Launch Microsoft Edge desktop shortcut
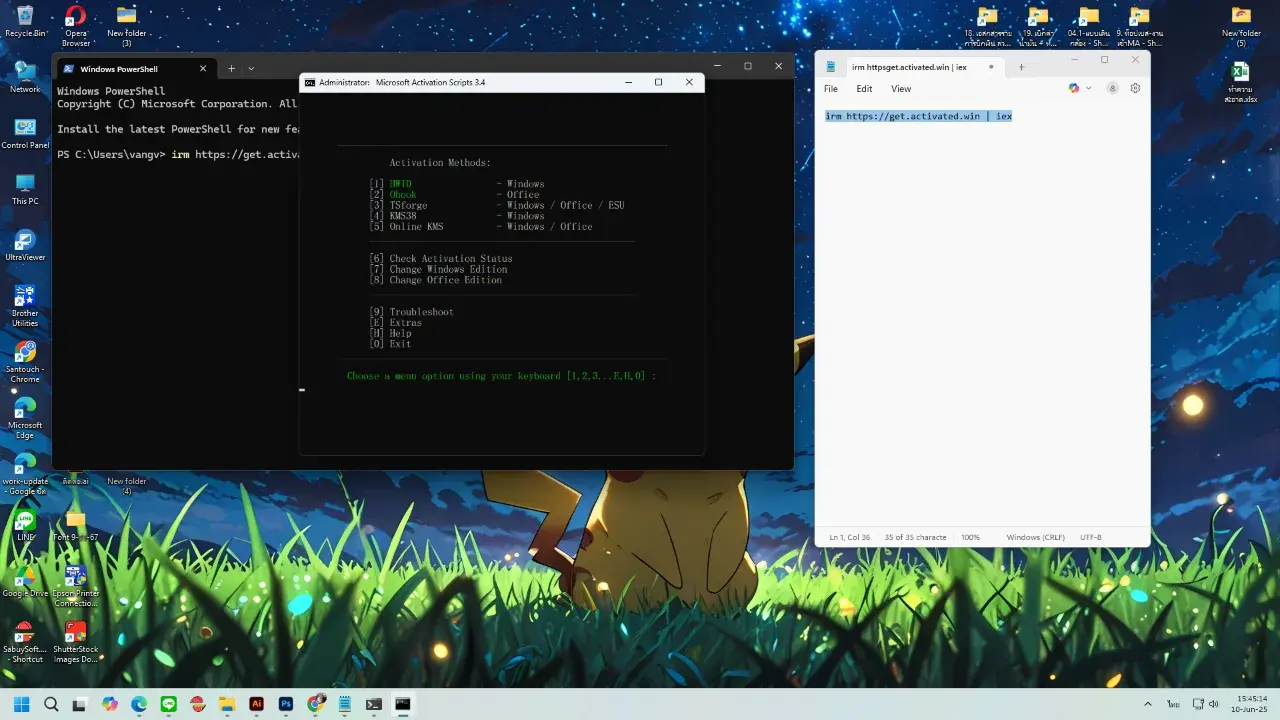The width and height of the screenshot is (1280, 720). point(25,417)
